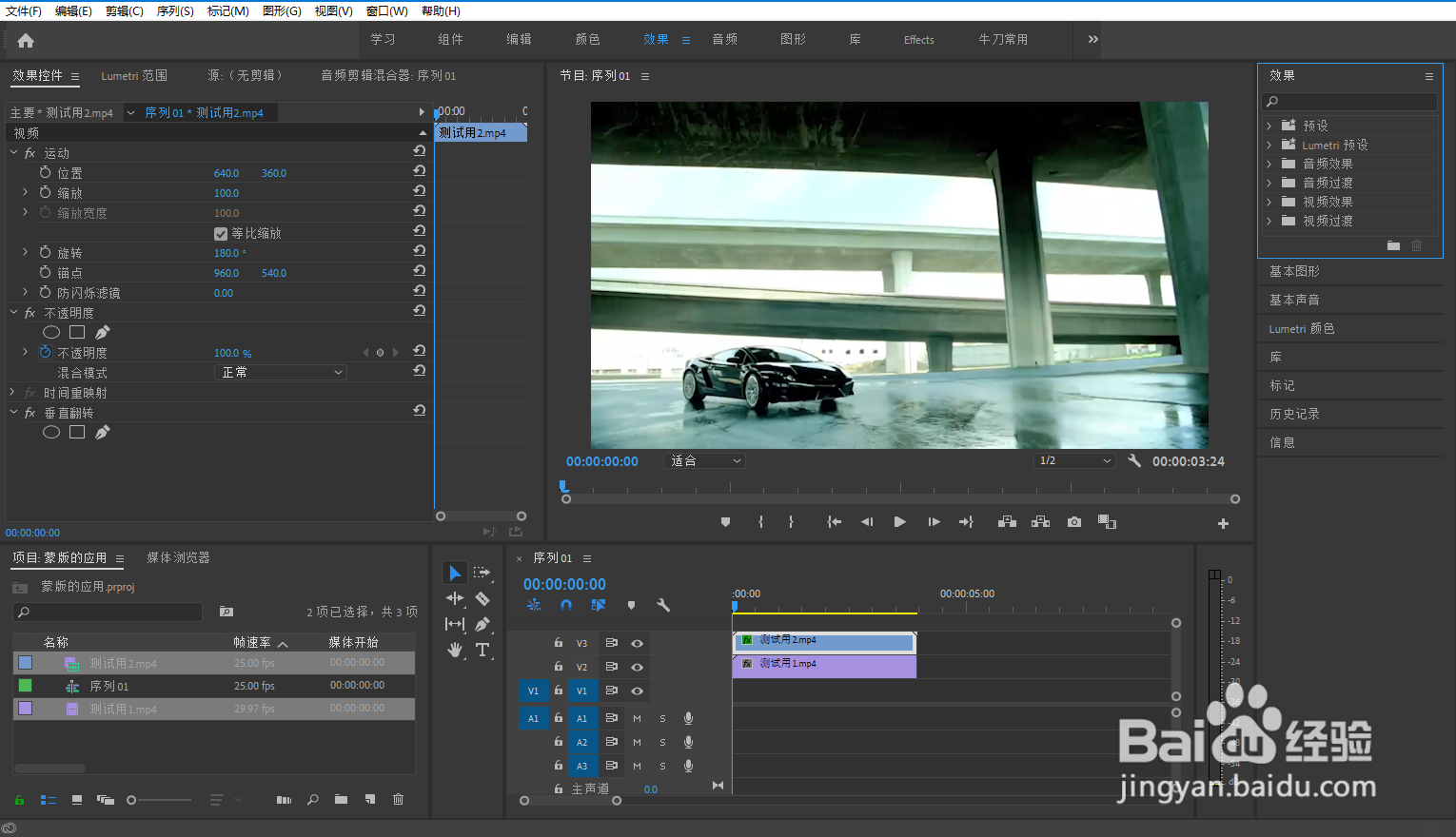The image size is (1456, 837).
Task: Expand the 音频过渡 folder
Action: [x=1269, y=183]
